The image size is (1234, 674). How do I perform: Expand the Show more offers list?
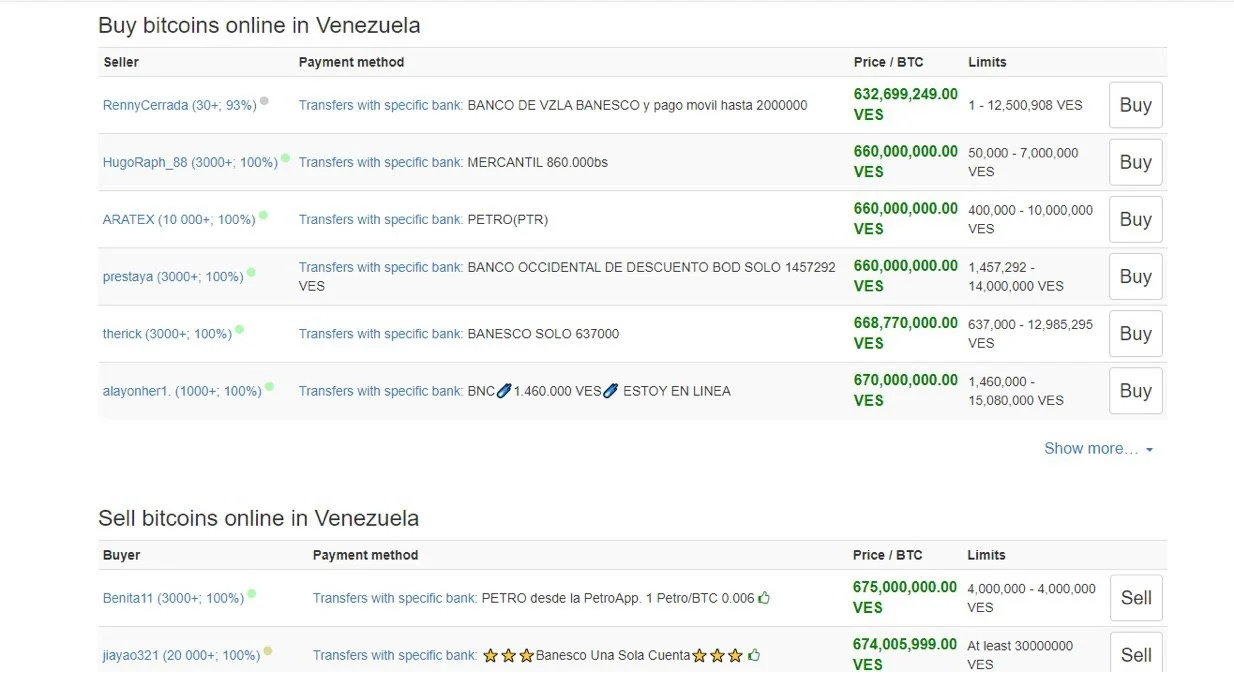(1098, 448)
